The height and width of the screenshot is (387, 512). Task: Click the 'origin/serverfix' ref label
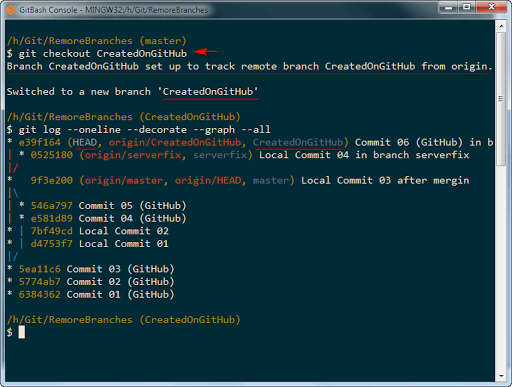point(133,155)
